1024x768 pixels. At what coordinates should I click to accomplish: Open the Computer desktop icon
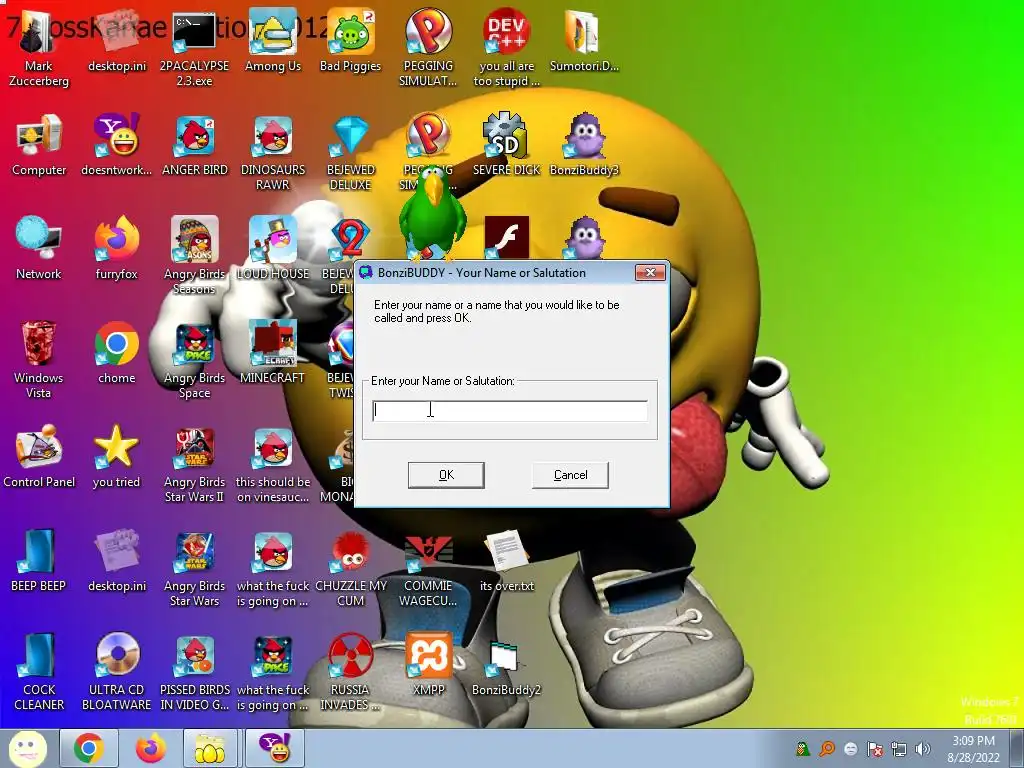(39, 145)
